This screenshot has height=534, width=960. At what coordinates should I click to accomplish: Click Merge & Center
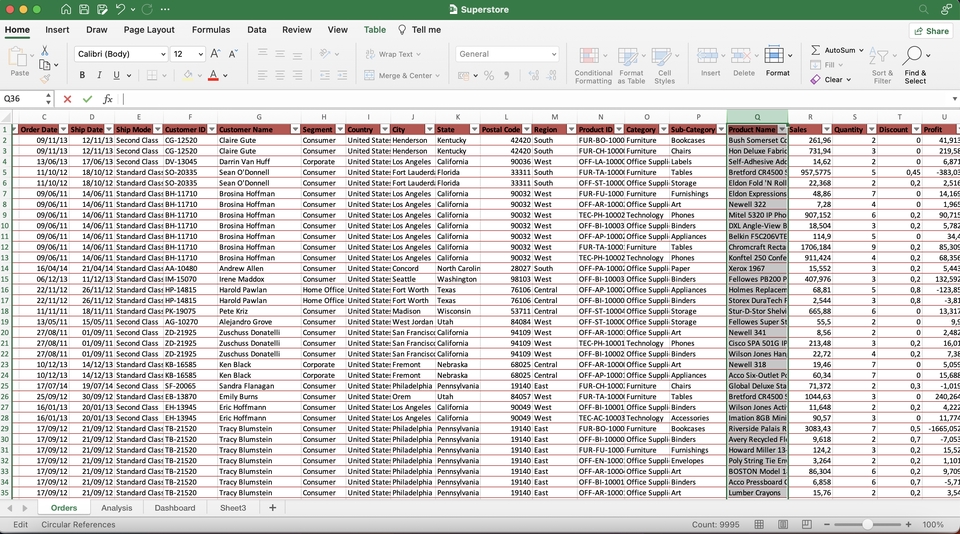[x=402, y=75]
